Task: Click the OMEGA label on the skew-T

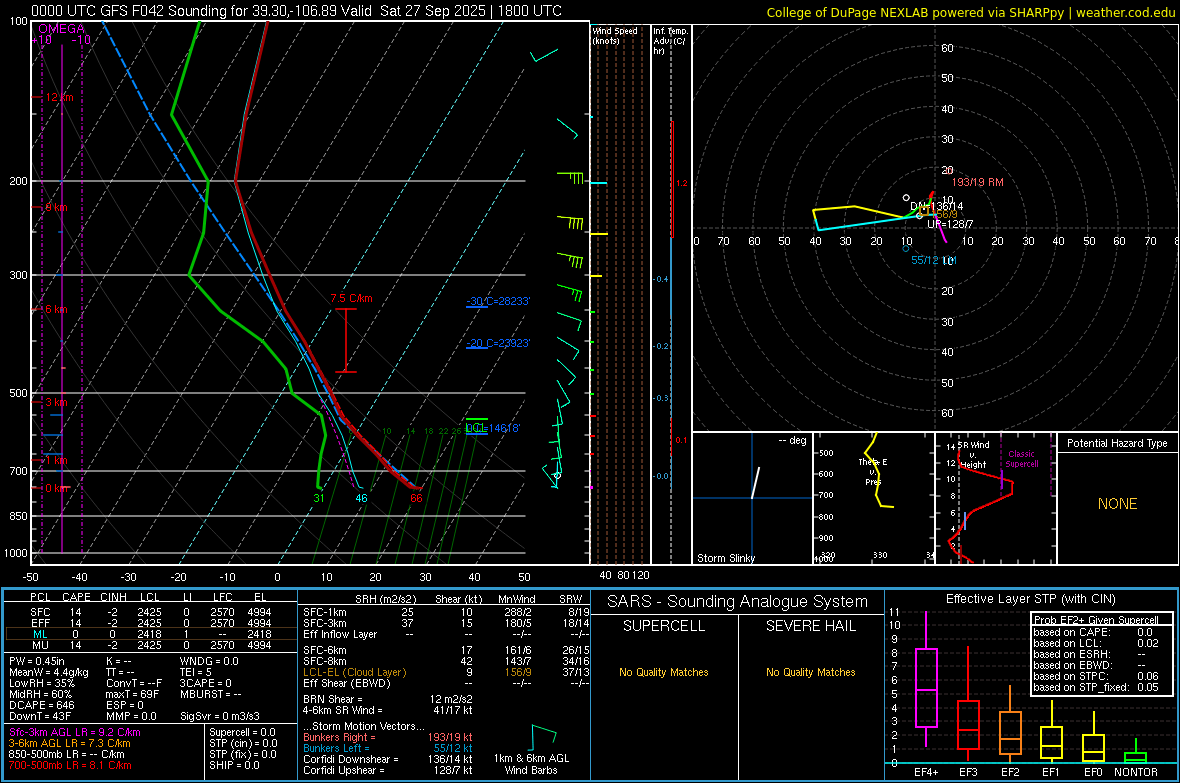Action: pos(62,29)
